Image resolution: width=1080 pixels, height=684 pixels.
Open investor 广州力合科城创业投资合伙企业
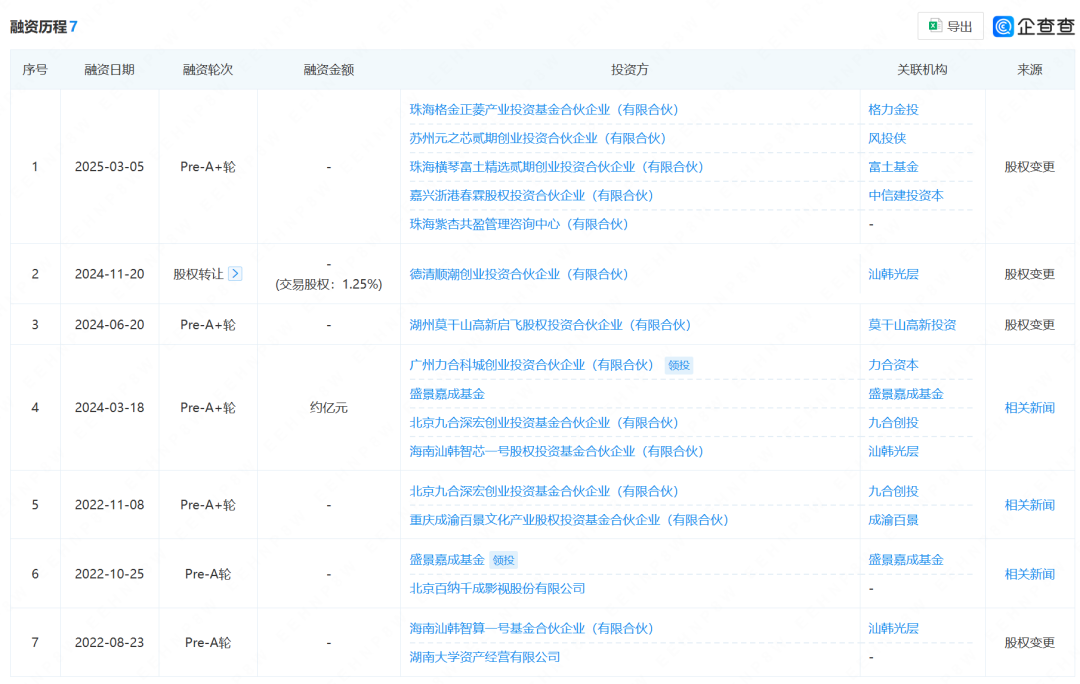pyautogui.click(x=532, y=365)
